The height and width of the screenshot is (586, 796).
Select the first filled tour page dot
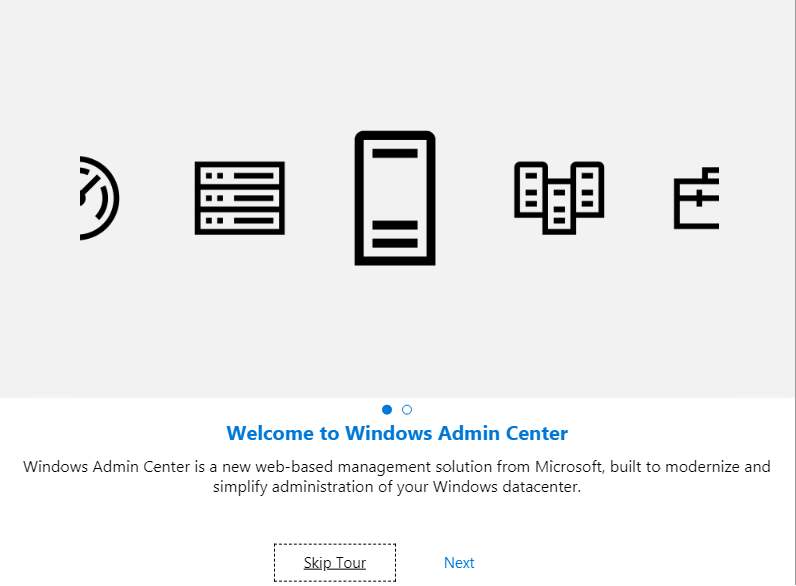(387, 410)
